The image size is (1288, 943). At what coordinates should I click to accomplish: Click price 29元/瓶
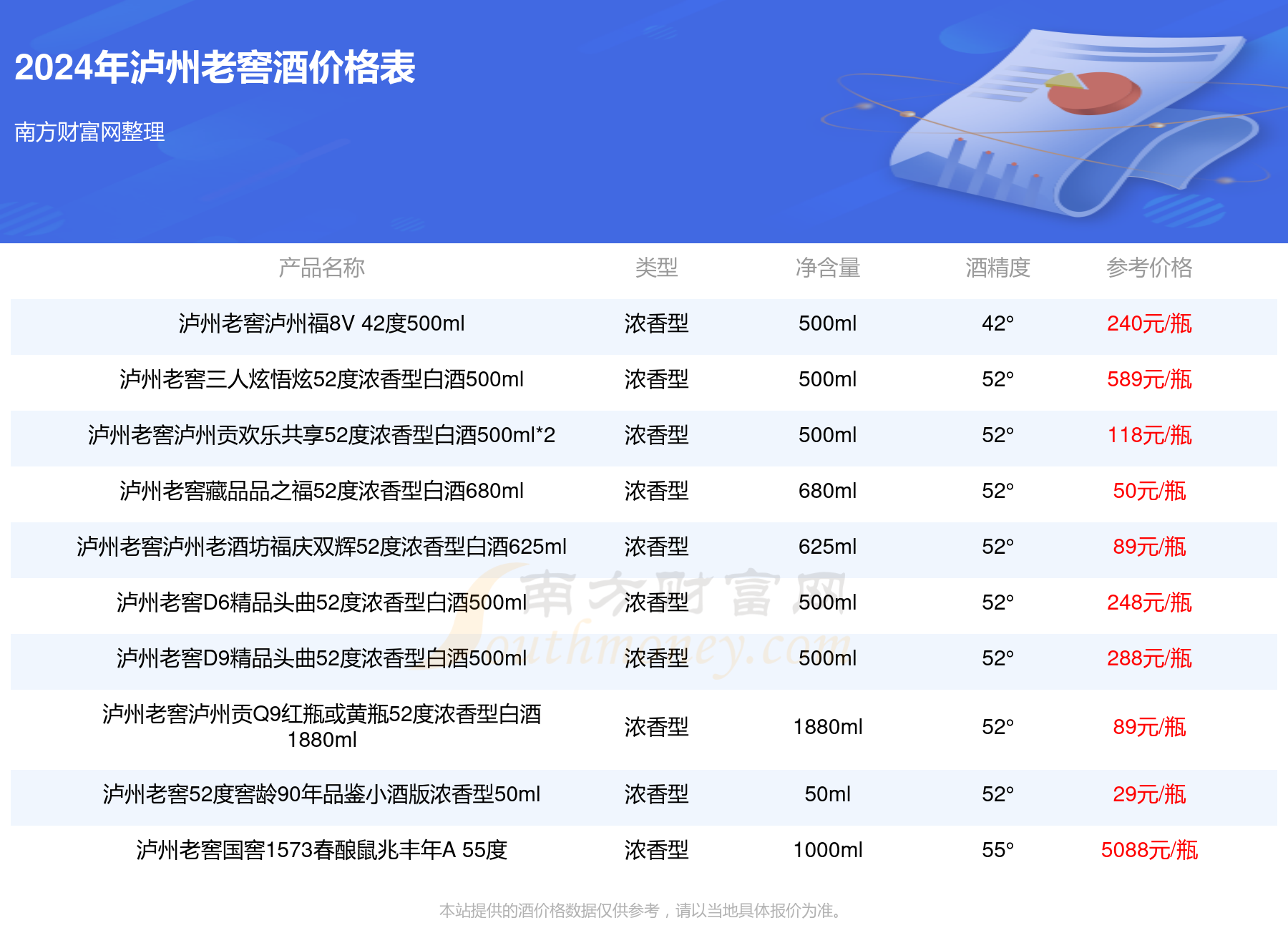coord(1149,794)
